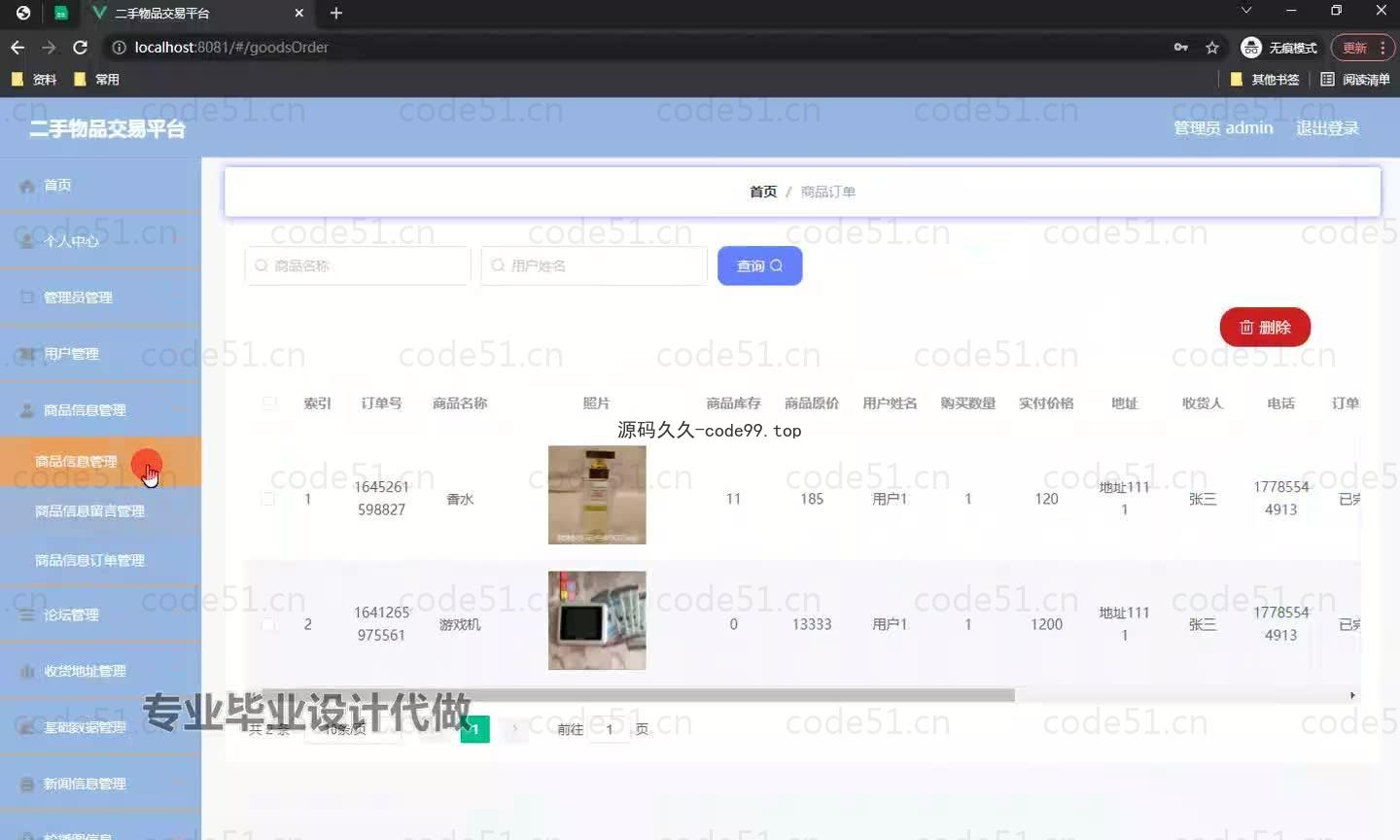
Task: Open the 资料 bookmarks folder
Action: pyautogui.click(x=34, y=80)
